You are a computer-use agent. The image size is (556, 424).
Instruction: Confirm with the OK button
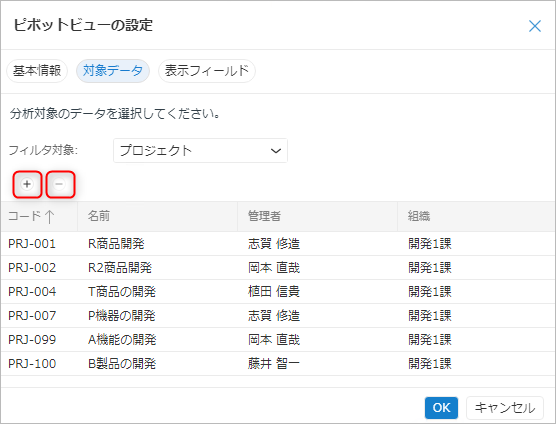pyautogui.click(x=441, y=408)
